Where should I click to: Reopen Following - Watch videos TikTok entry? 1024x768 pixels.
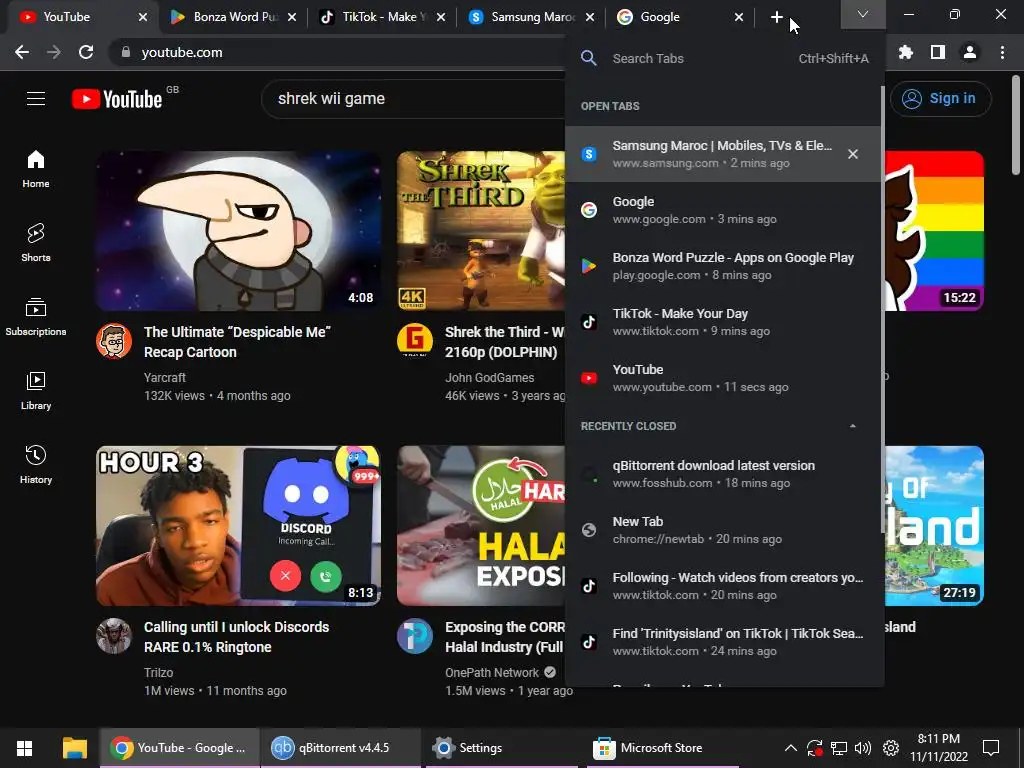723,586
